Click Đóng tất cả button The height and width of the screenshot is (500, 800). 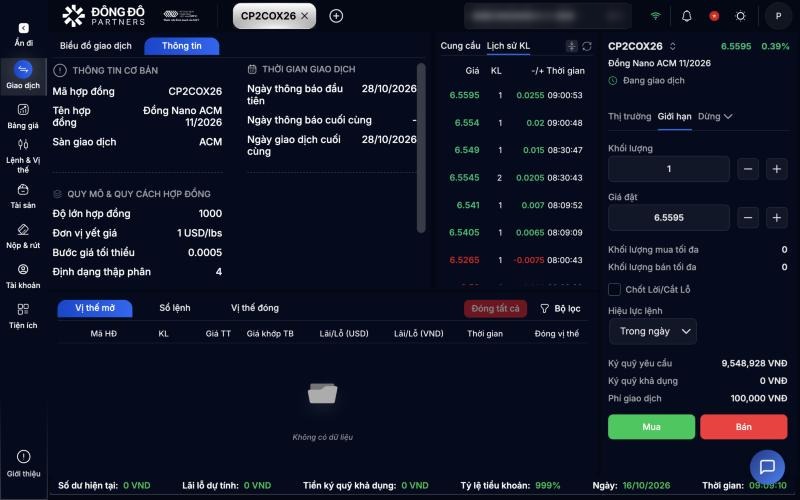495,309
